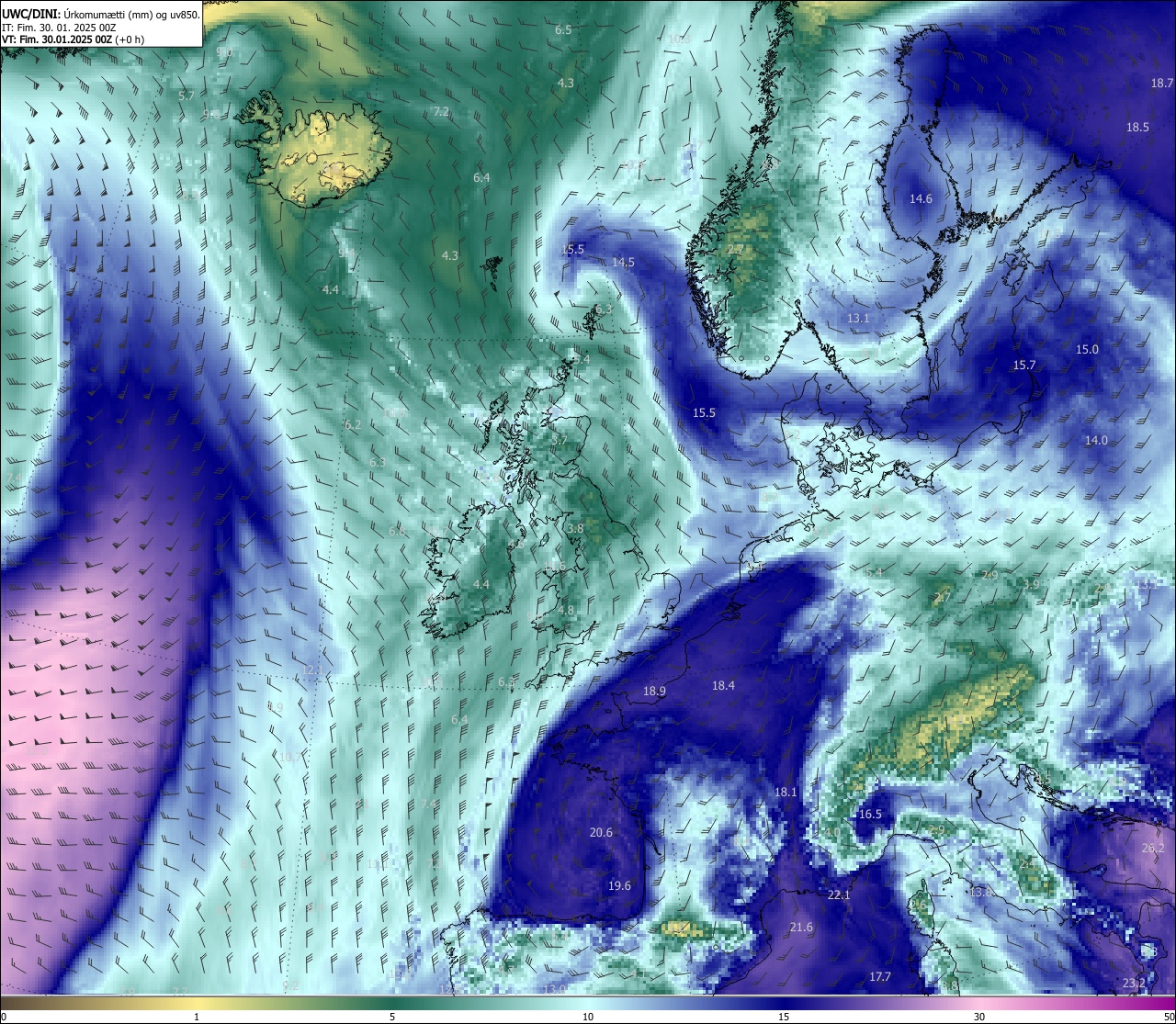Click the 13.1 value label
1176x1024 pixels.
pyautogui.click(x=858, y=318)
